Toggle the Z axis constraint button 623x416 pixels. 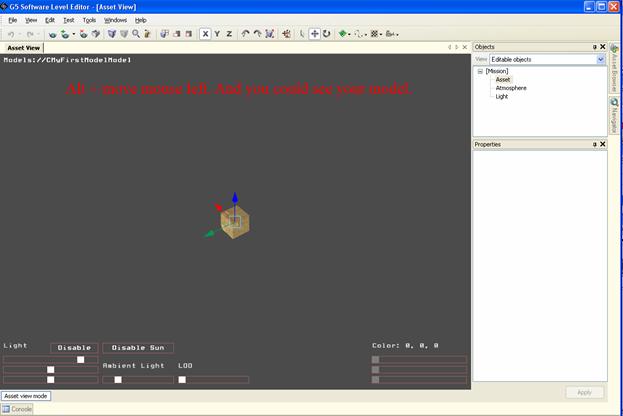pos(229,33)
